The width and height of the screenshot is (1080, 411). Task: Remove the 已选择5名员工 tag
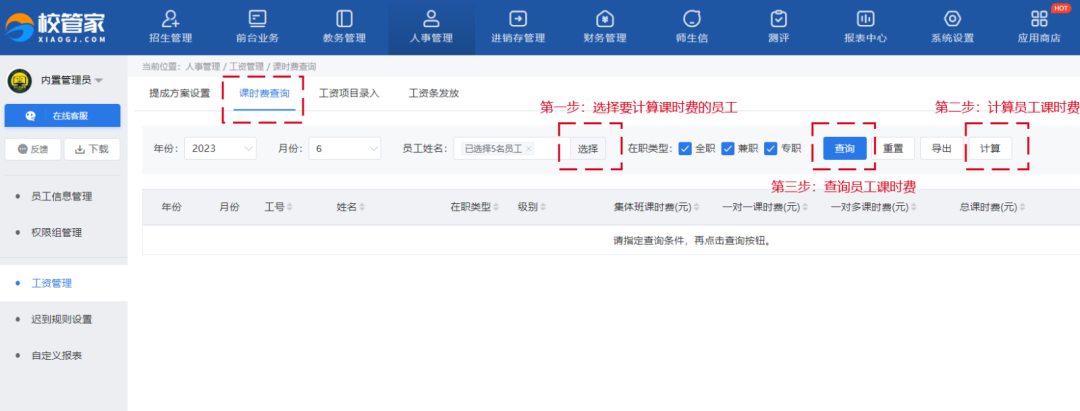click(x=529, y=148)
